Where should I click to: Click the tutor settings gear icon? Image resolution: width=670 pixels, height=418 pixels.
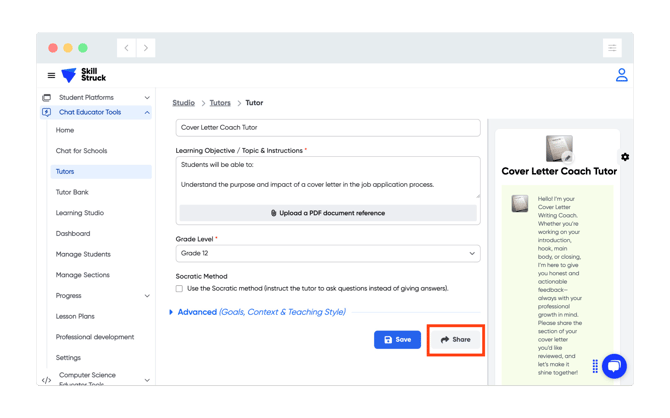625,157
